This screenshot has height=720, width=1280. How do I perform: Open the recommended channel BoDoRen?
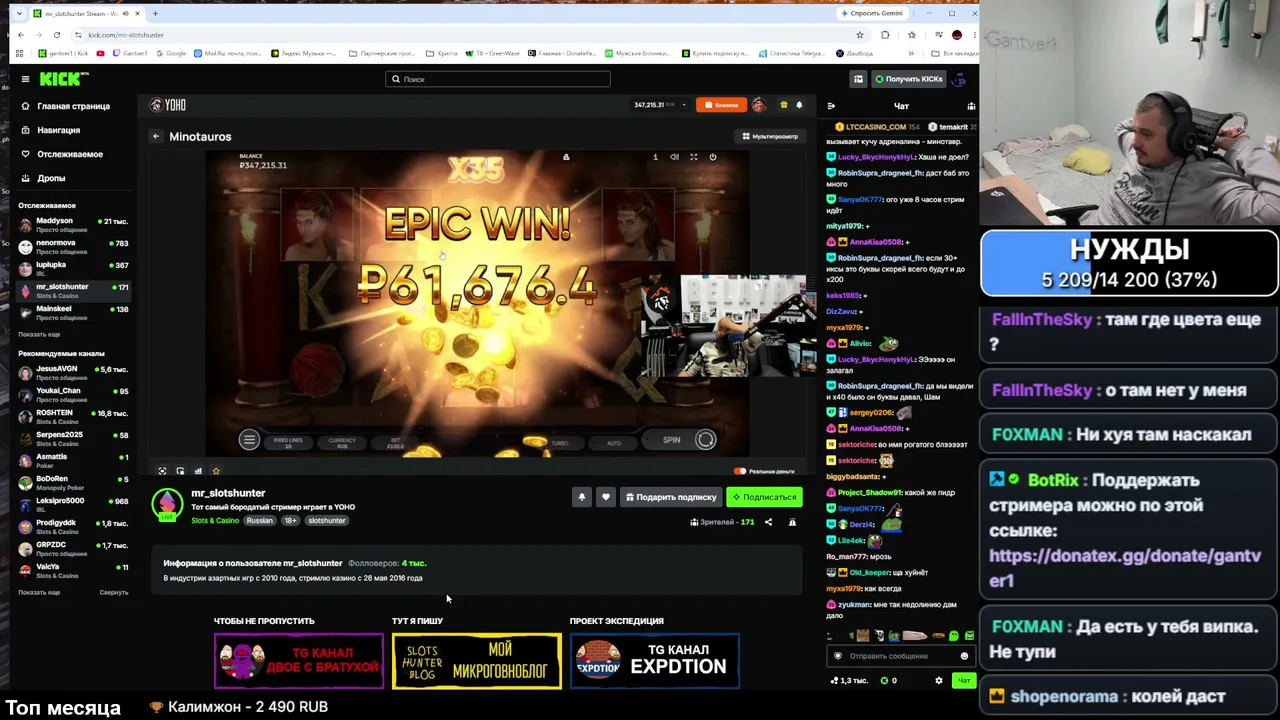pyautogui.click(x=72, y=482)
